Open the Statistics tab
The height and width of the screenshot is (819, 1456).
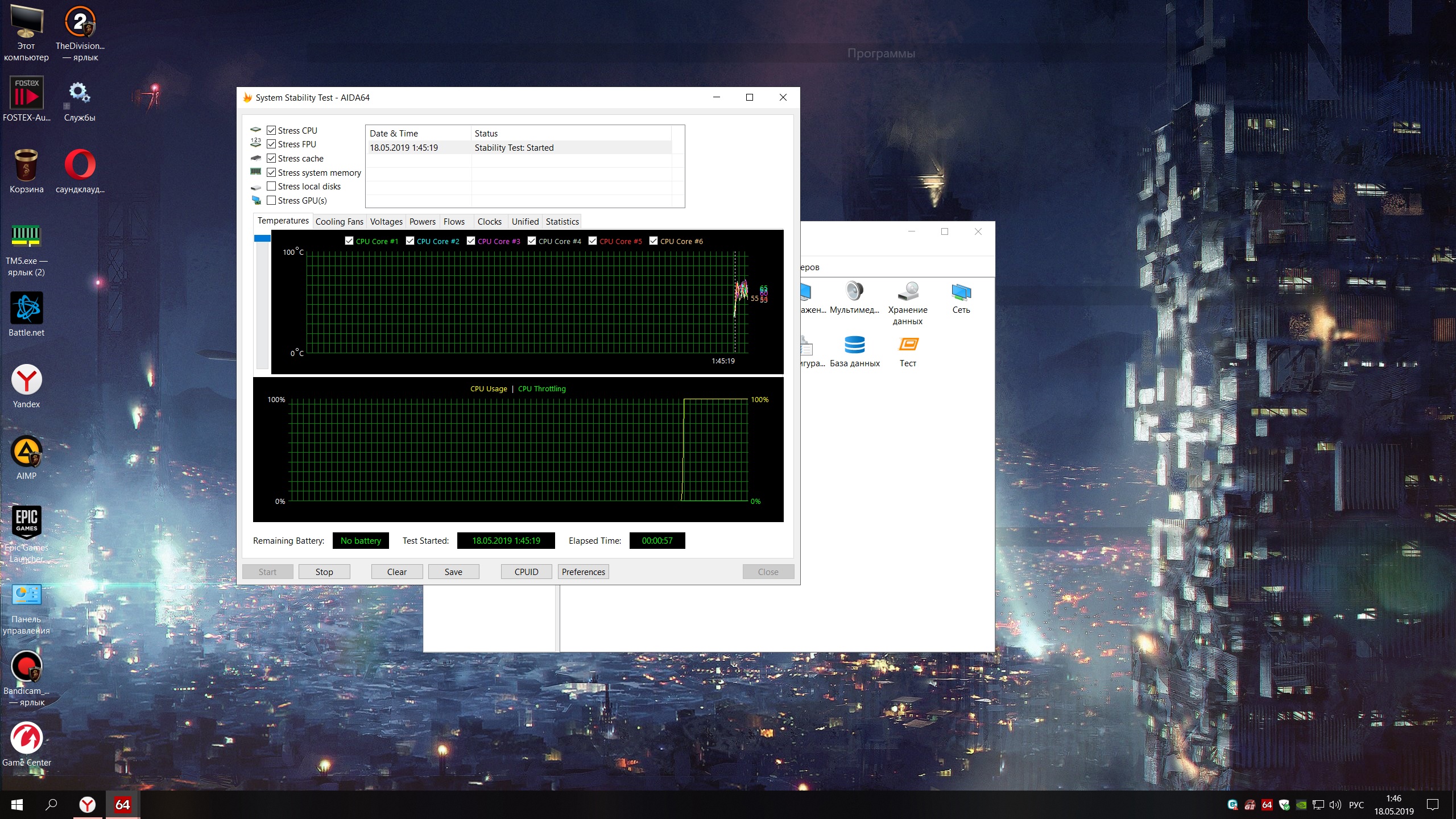pos(562,221)
